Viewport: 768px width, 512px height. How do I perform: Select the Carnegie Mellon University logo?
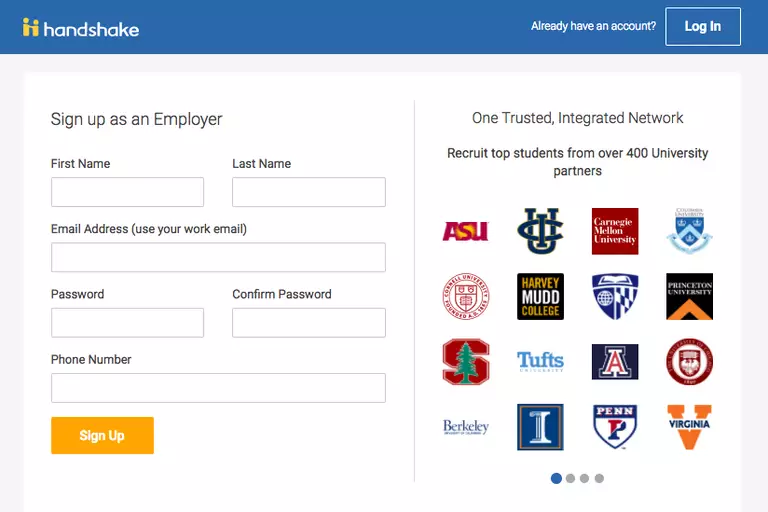tap(614, 231)
